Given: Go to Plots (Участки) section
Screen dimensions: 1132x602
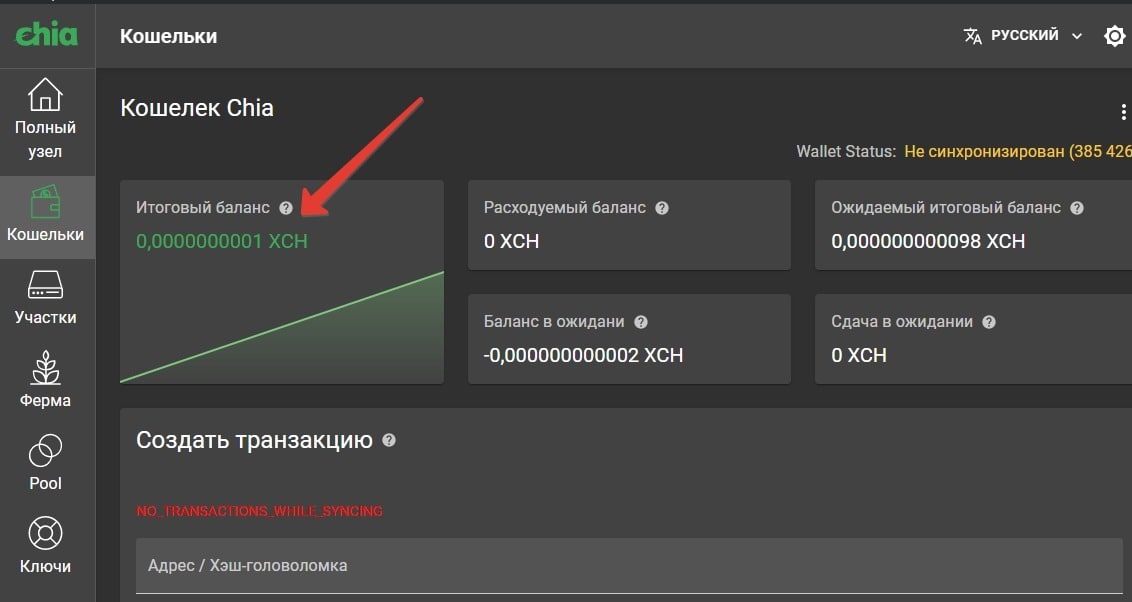Looking at the screenshot, I should [x=45, y=298].
